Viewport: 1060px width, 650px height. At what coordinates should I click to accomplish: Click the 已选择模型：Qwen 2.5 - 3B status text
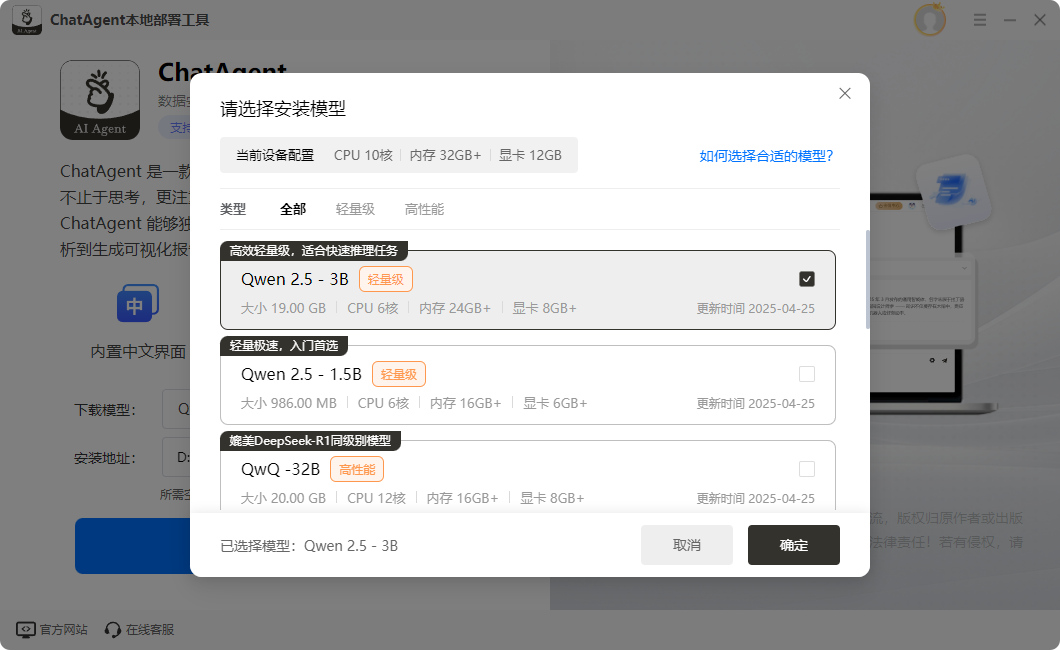click(309, 546)
